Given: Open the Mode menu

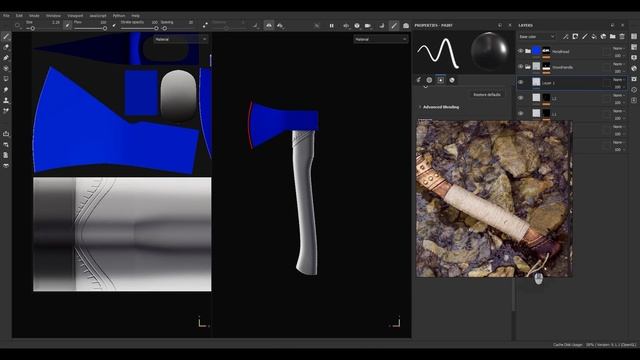Looking at the screenshot, I should [34, 16].
